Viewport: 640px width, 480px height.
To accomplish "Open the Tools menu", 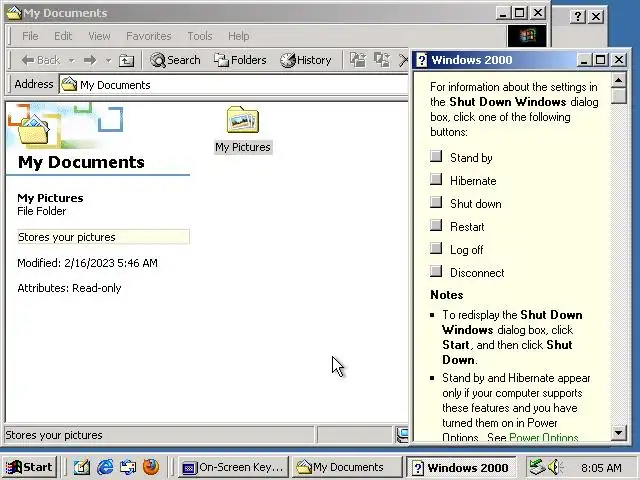I will (x=200, y=36).
